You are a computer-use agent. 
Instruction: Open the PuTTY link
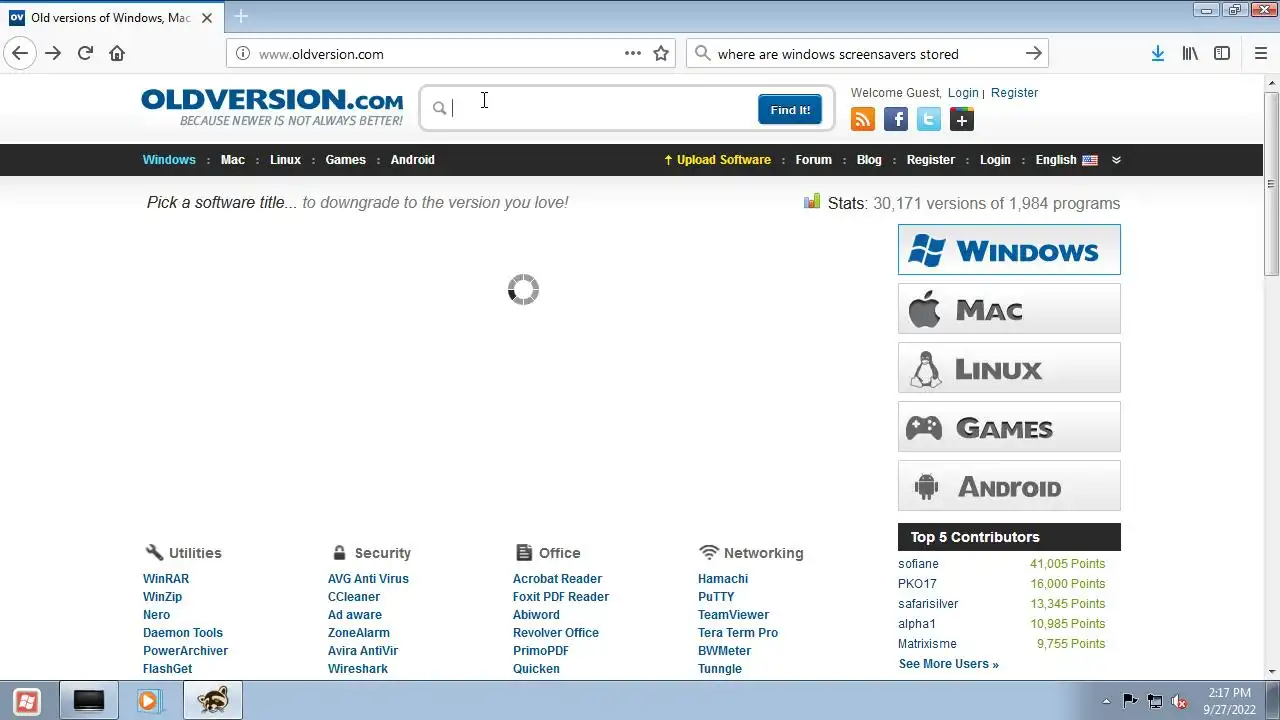(716, 597)
